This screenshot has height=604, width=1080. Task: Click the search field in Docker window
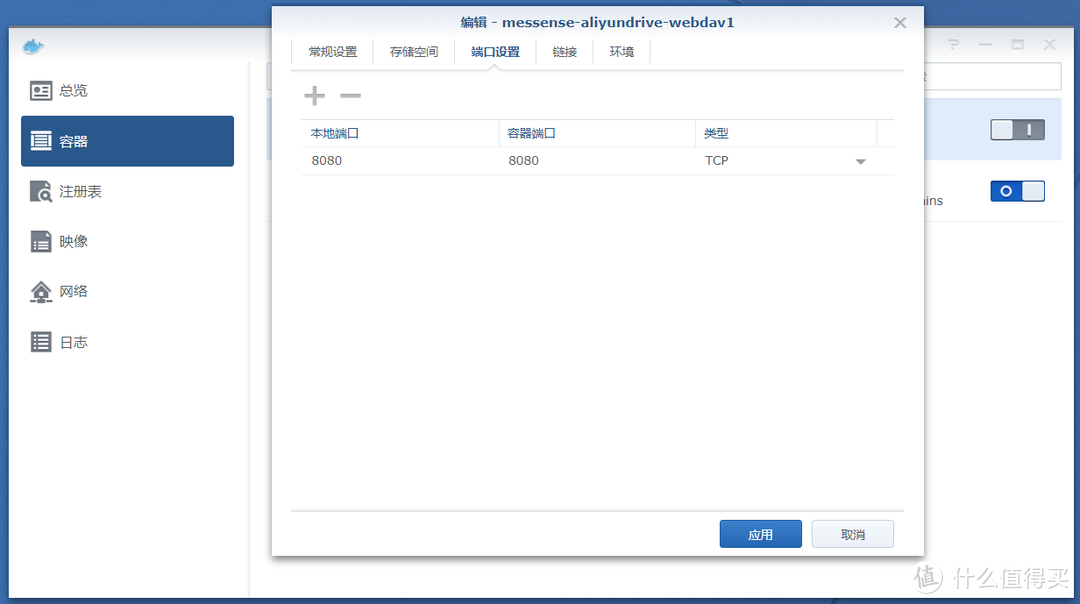[993, 76]
